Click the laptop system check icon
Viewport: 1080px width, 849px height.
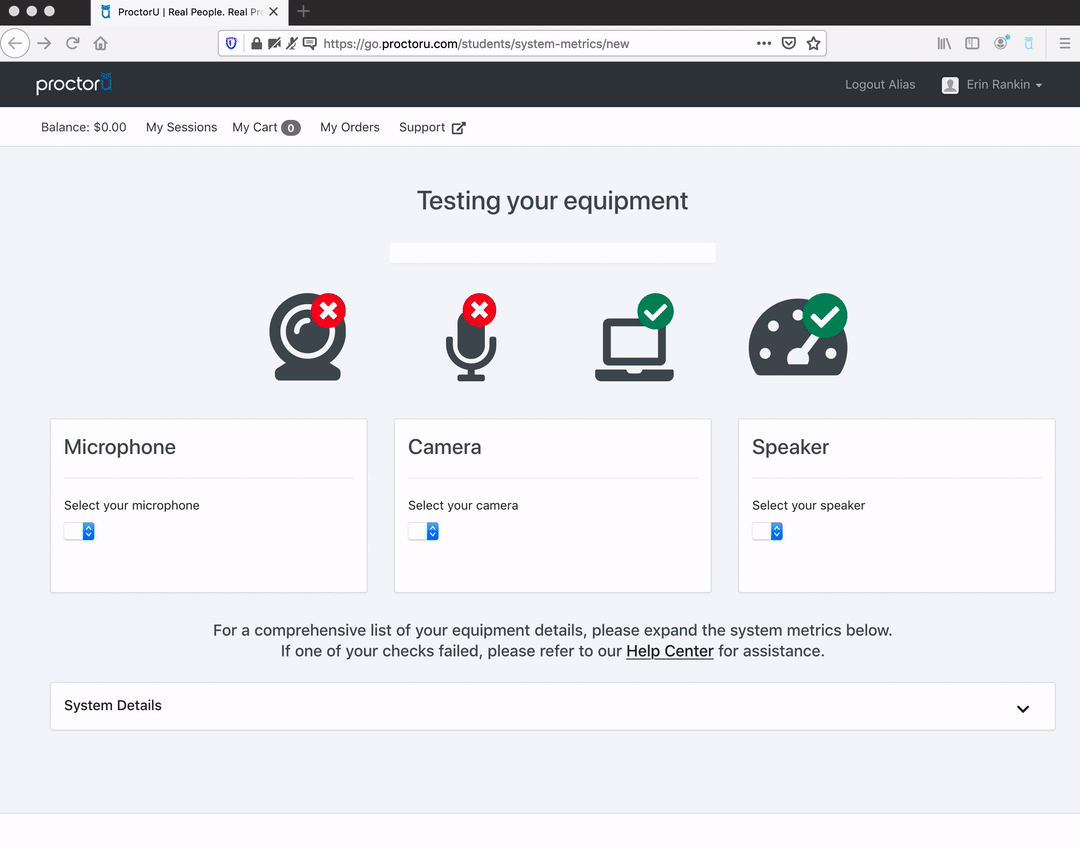(x=634, y=337)
